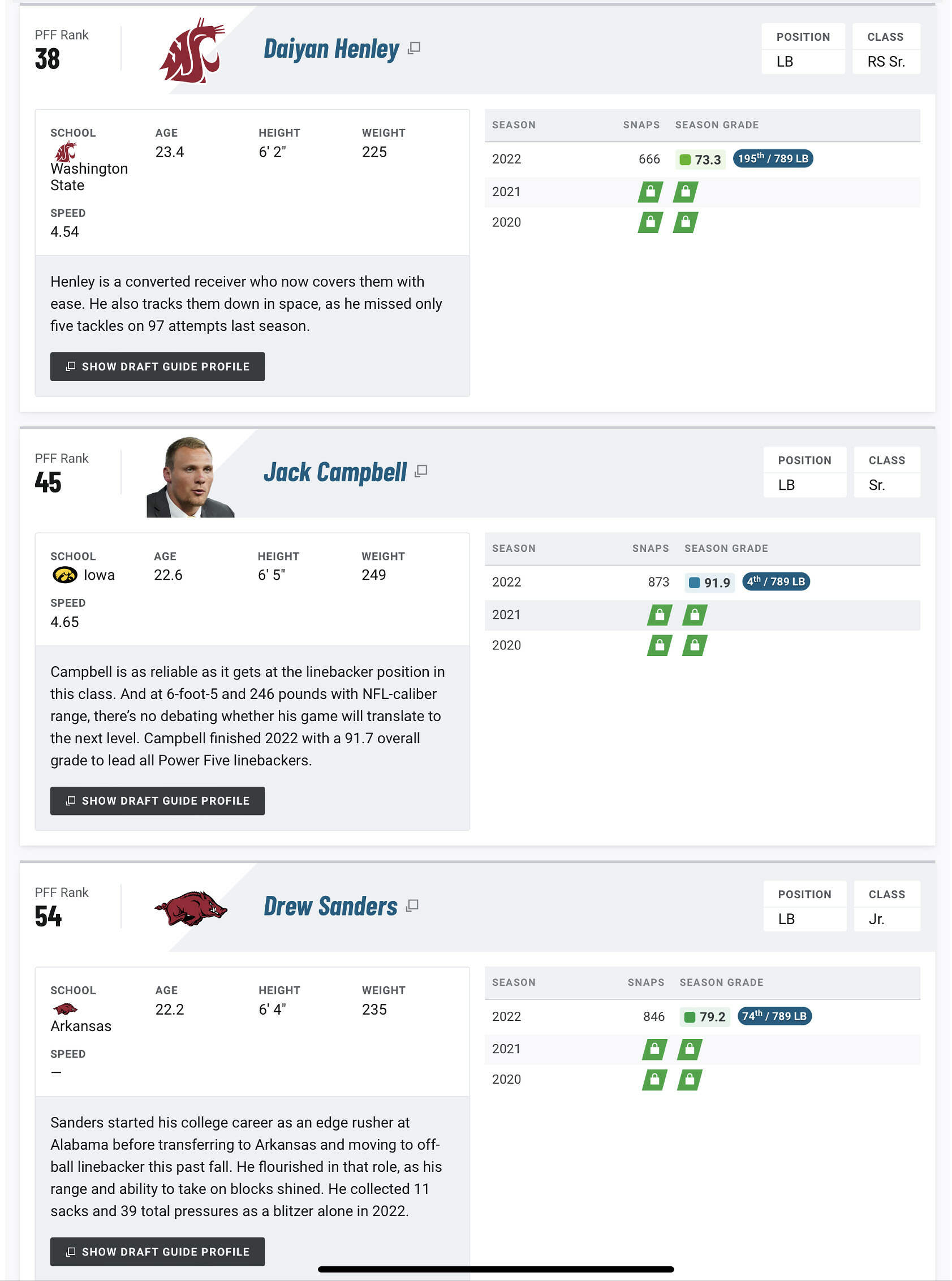This screenshot has height=1281, width=952.
Task: Click Campbell's locked 2021 season grade icon
Action: (695, 615)
